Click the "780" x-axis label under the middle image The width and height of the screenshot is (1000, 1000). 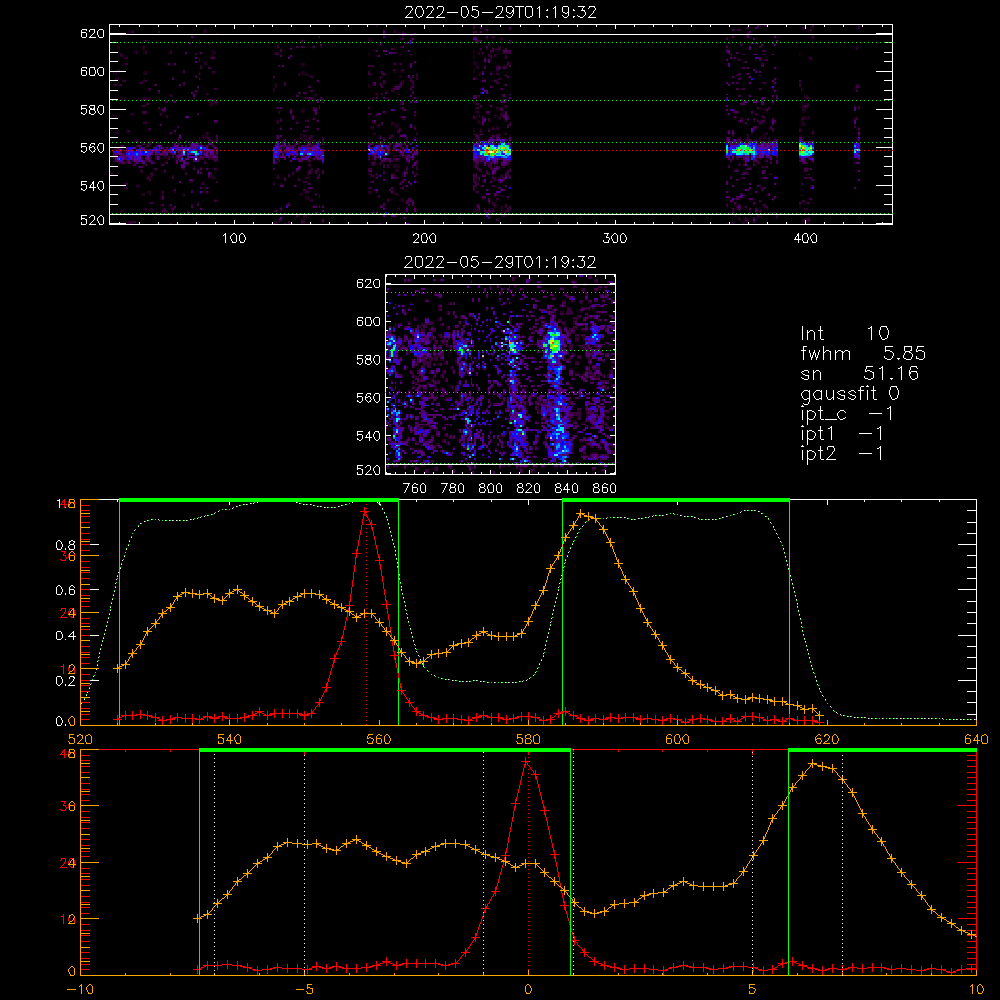click(x=453, y=489)
